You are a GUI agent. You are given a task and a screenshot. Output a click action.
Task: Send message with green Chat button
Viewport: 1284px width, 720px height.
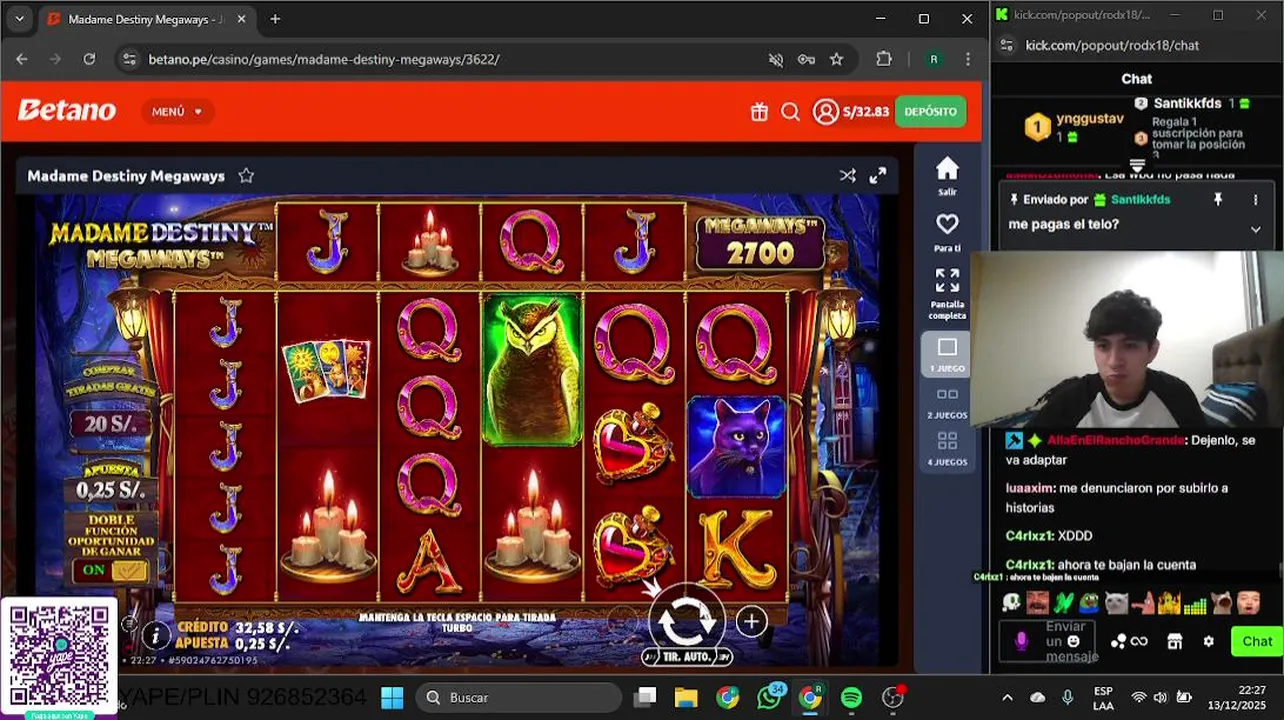1257,641
